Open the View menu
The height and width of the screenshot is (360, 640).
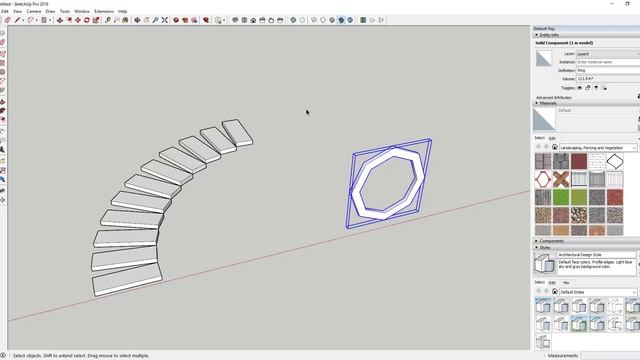point(18,11)
